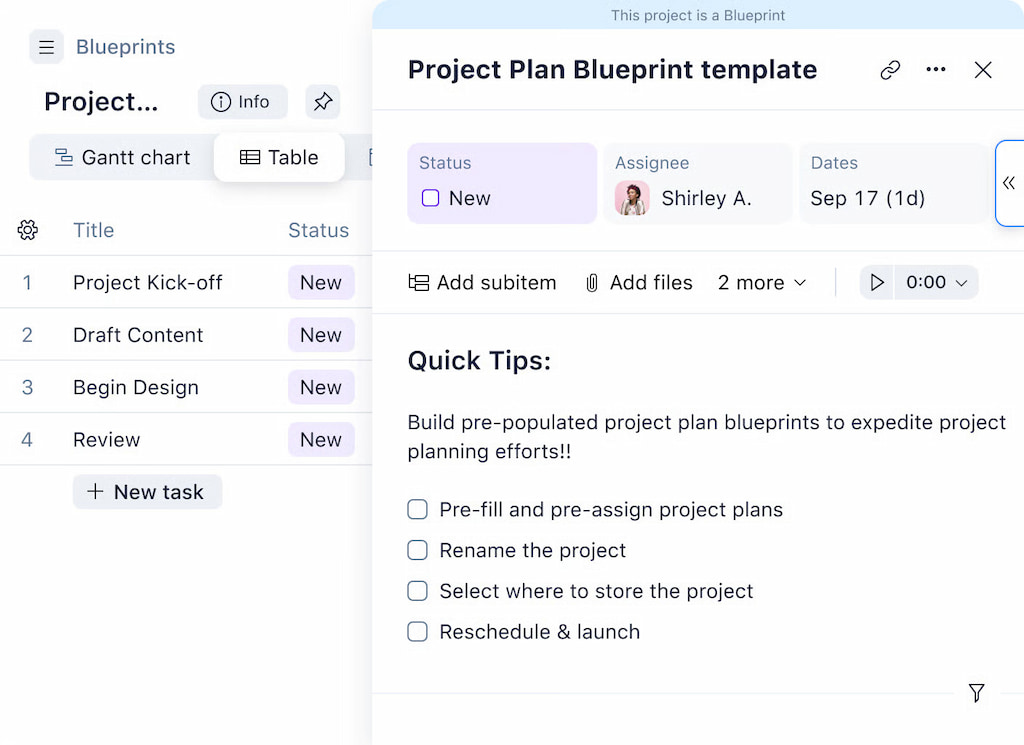Collapse panel with double chevron arrow

point(1009,183)
